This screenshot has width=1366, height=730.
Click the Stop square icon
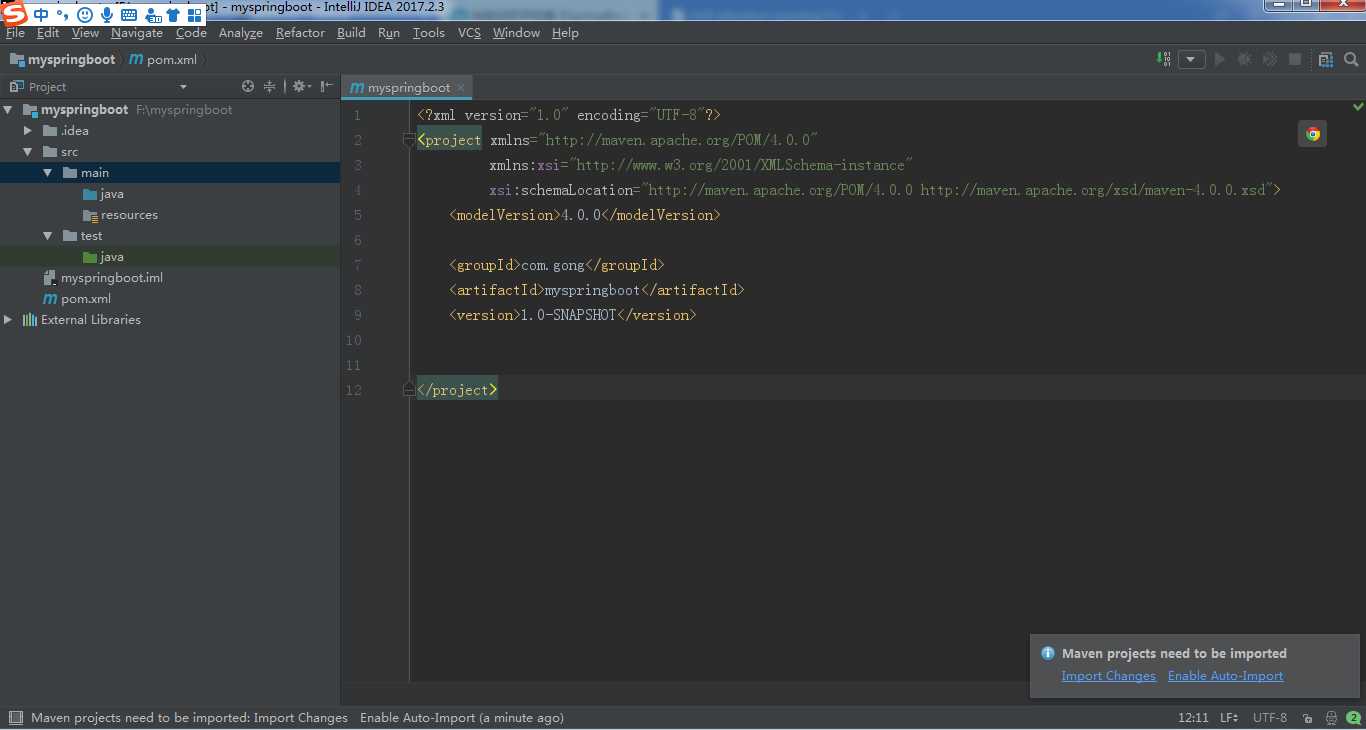point(1295,59)
